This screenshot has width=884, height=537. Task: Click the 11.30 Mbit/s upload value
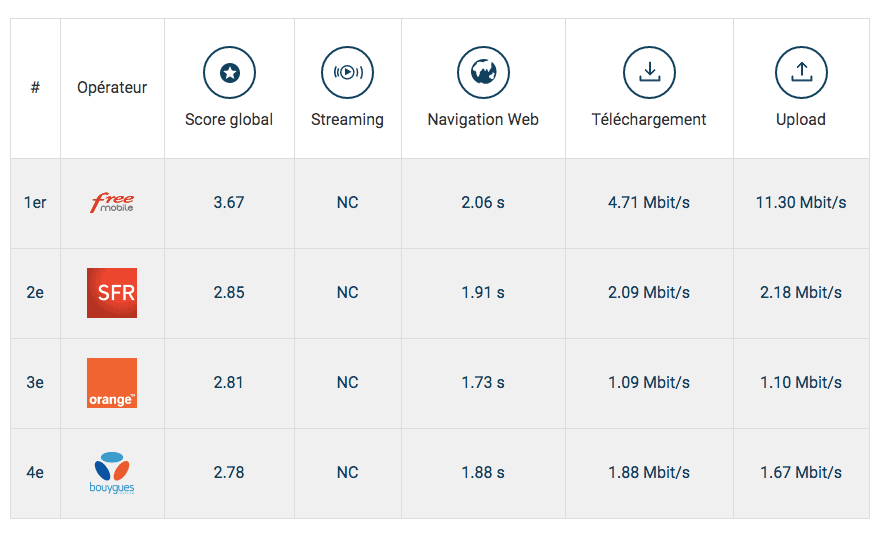click(x=801, y=203)
